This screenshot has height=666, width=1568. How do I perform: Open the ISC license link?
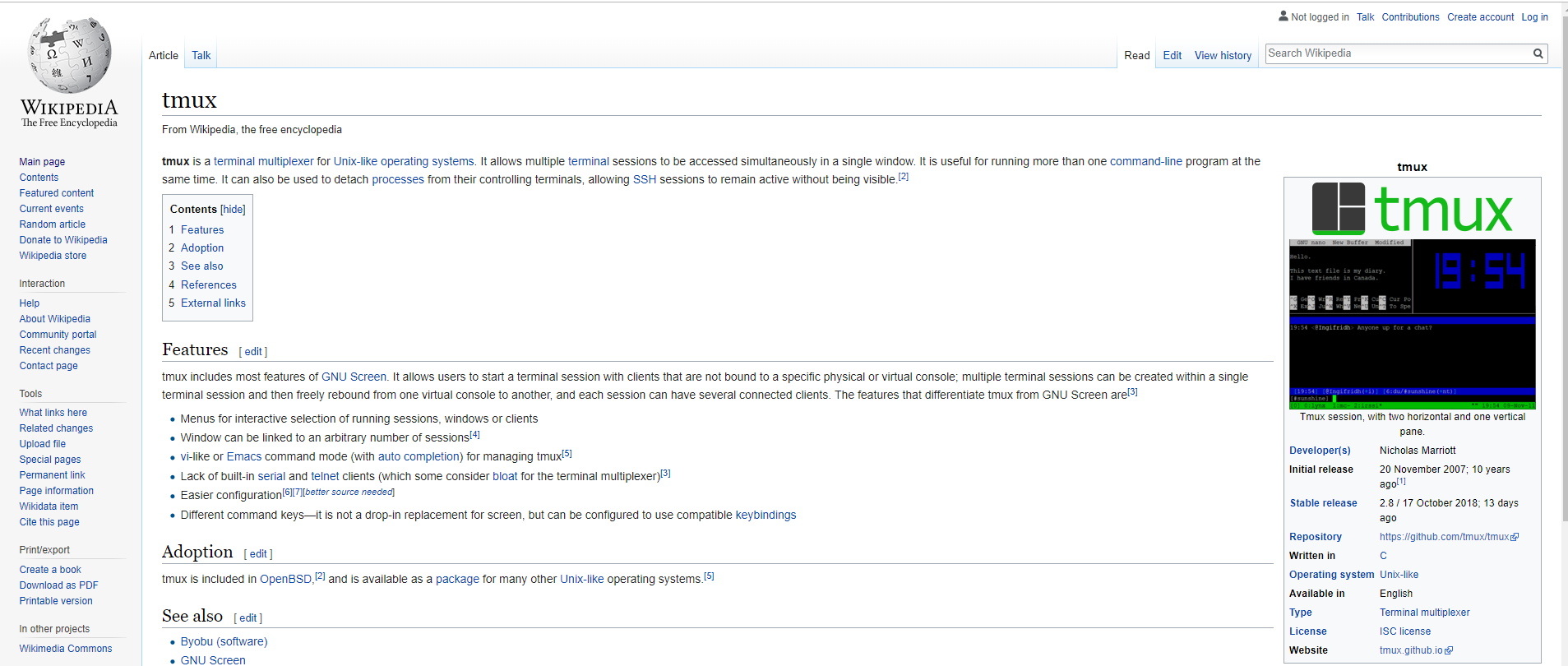(x=1405, y=631)
